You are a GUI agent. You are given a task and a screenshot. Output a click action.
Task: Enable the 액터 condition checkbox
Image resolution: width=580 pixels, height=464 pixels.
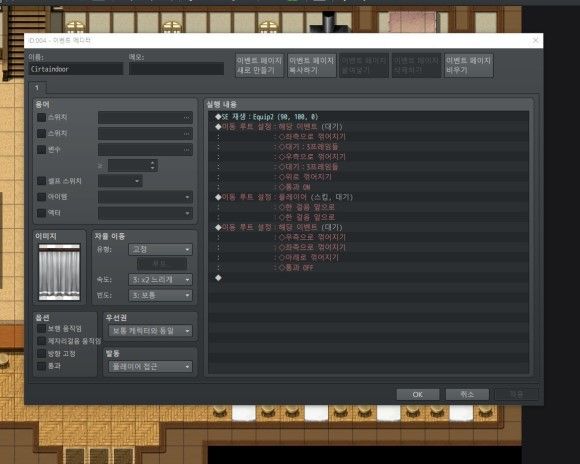(x=41, y=213)
